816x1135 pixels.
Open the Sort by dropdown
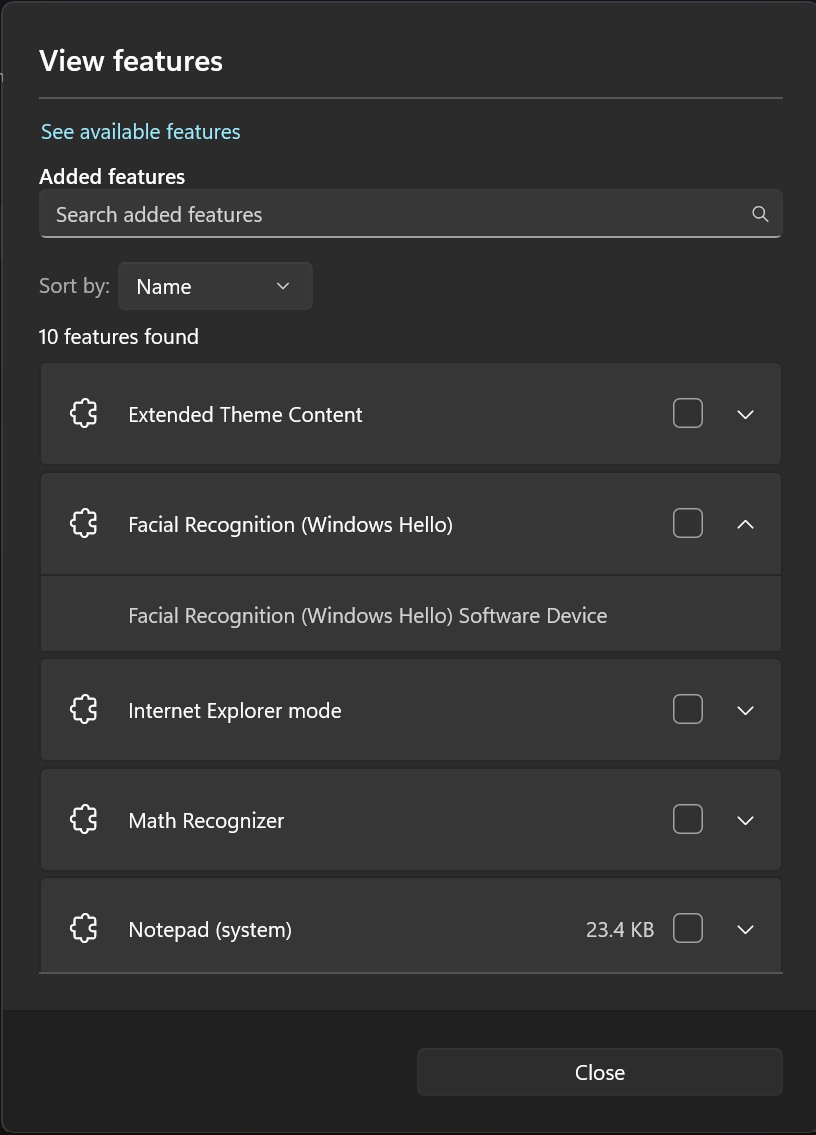214,286
